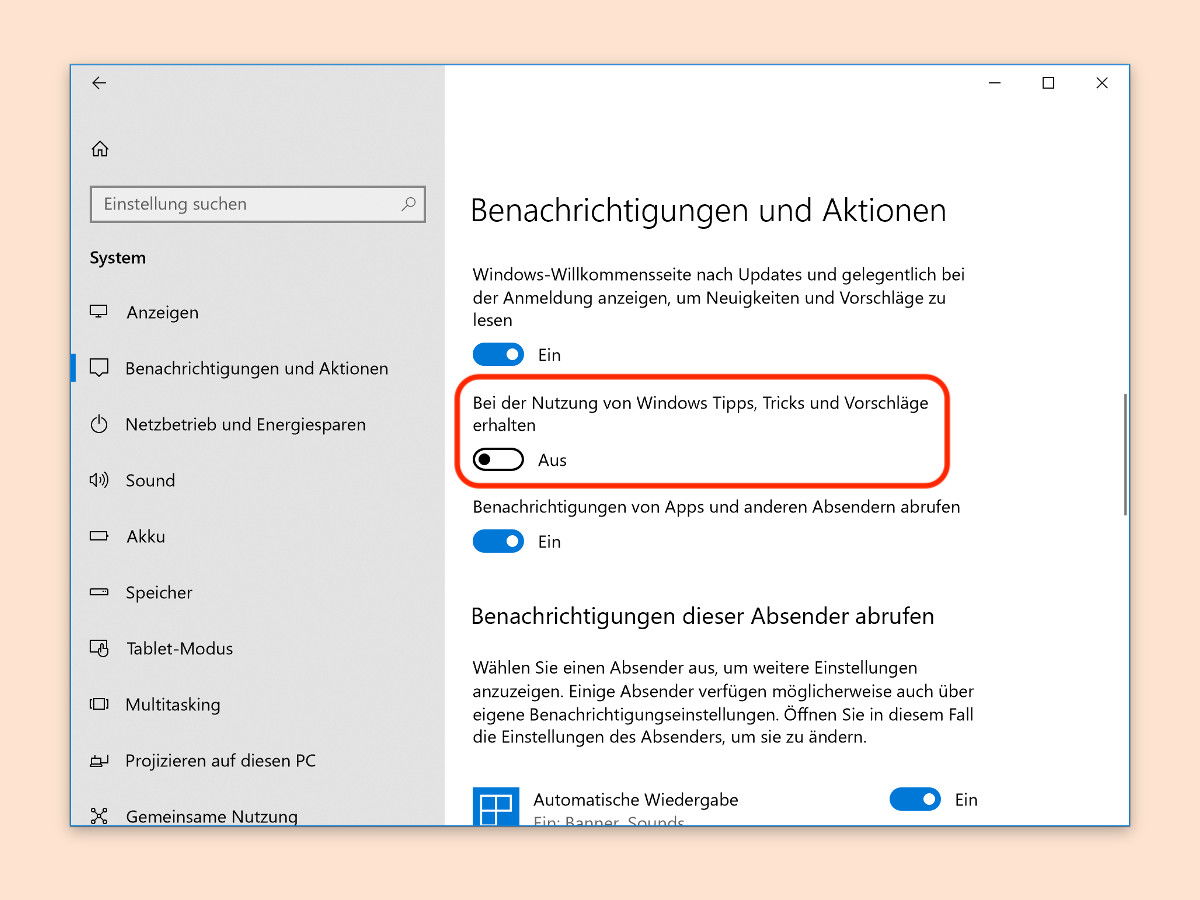Click the Einstellung suchen search field

(x=258, y=204)
